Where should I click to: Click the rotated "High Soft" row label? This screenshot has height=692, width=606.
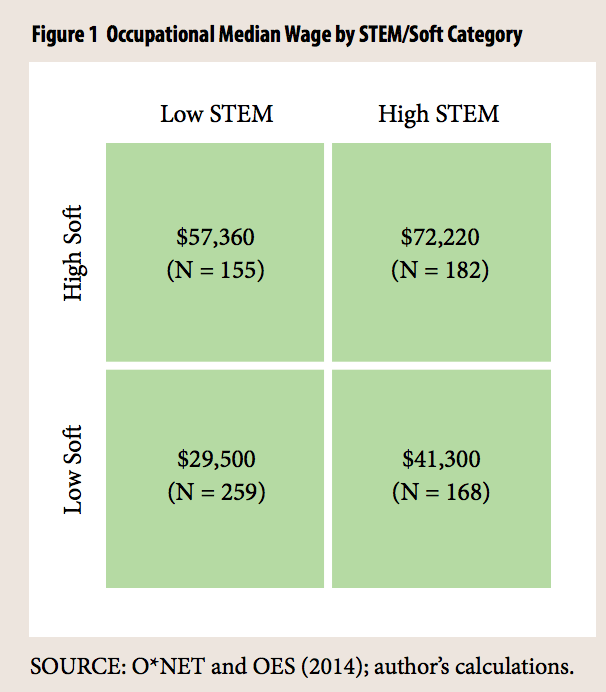coord(74,253)
